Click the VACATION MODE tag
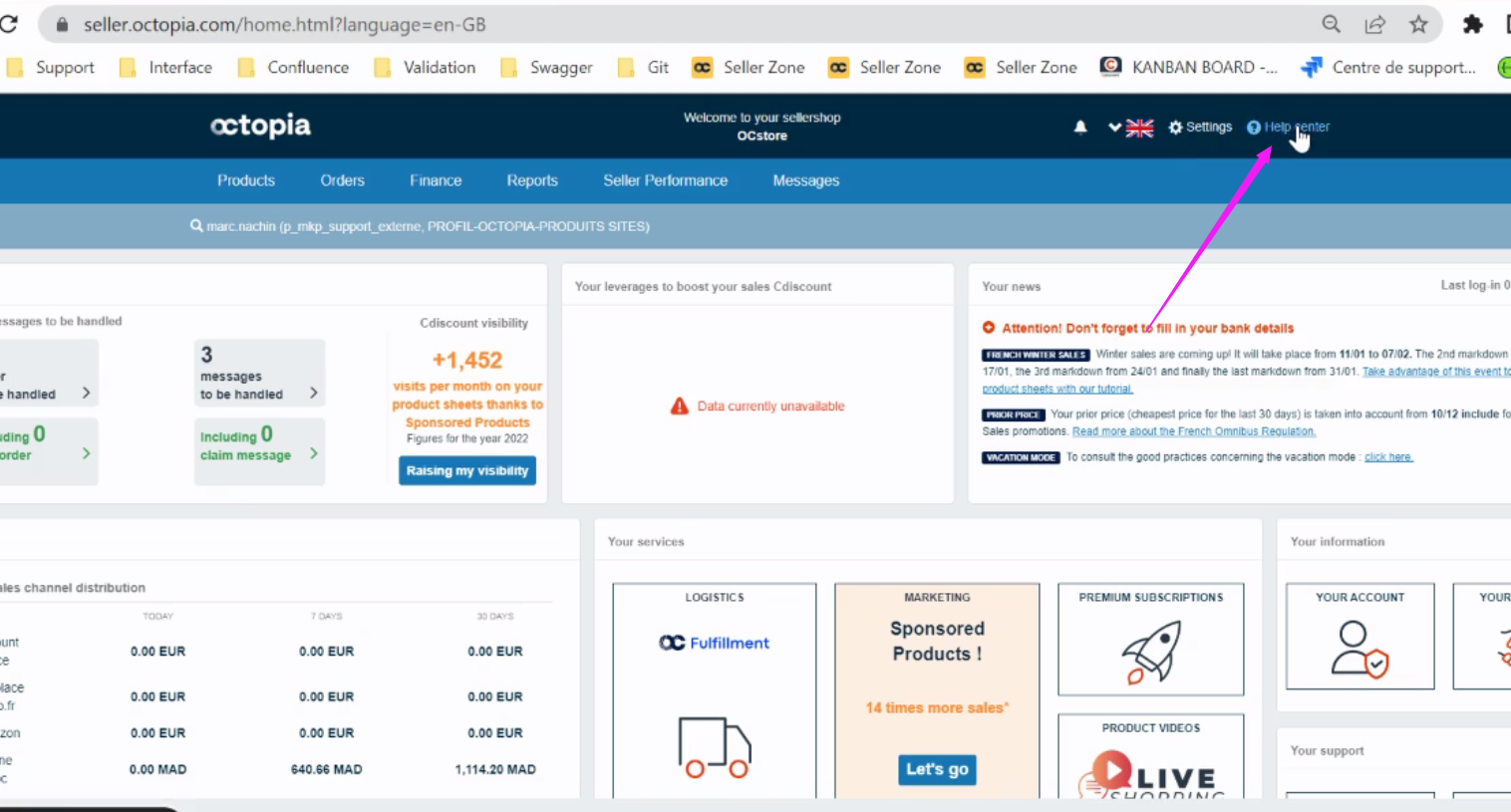The width and height of the screenshot is (1511, 812). [x=1021, y=457]
